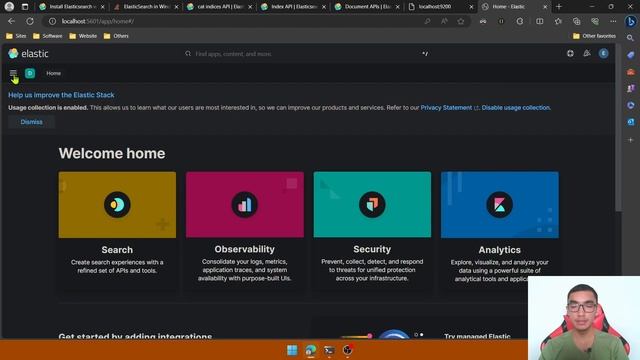Open the Tools briefcase sidebar icon
Viewport: 640px width, 360px height.
[631, 72]
